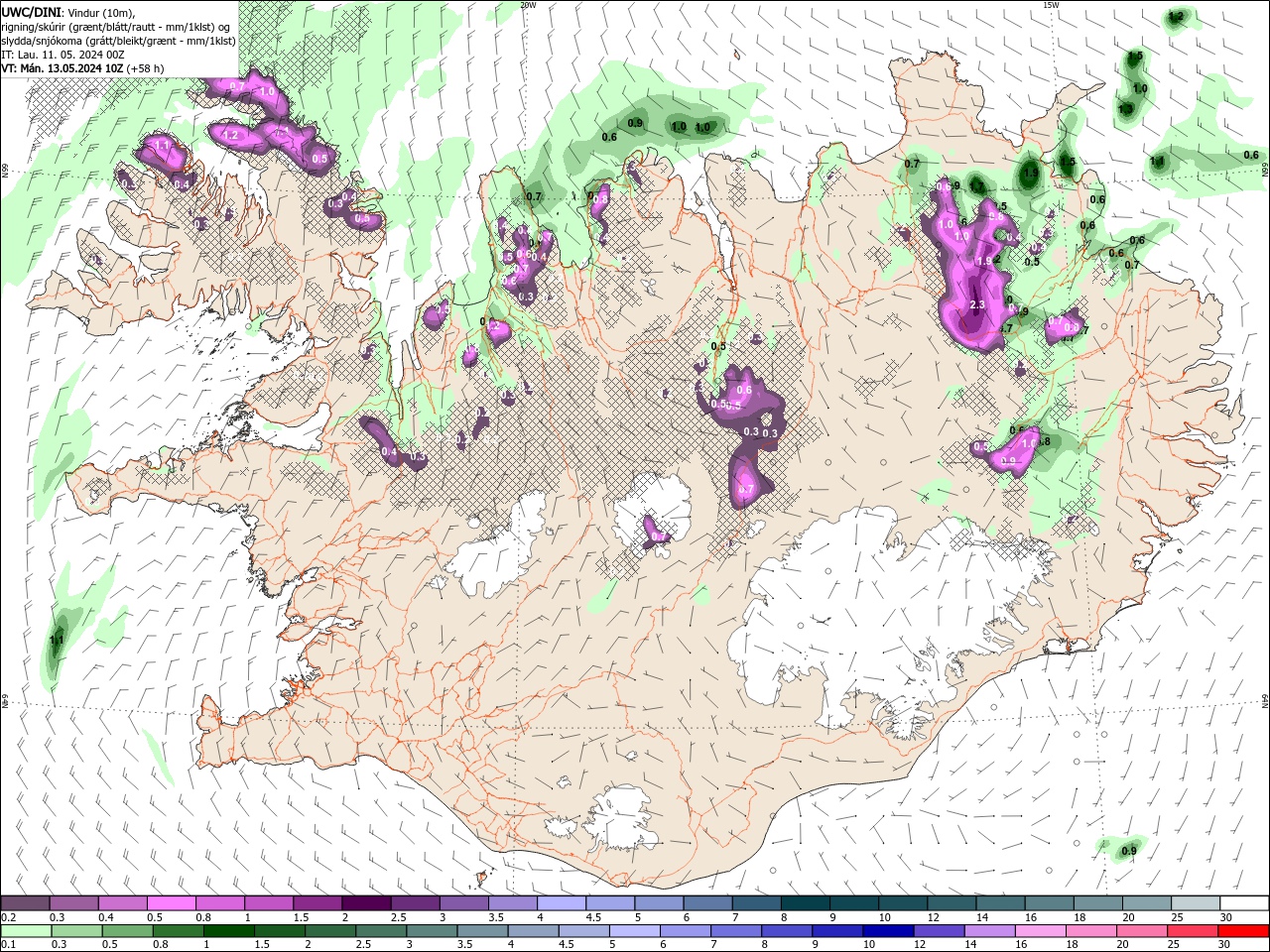Click the 6 slate-blue swatch, upper legend
Image resolution: width=1270 pixels, height=952 pixels.
tap(707, 902)
